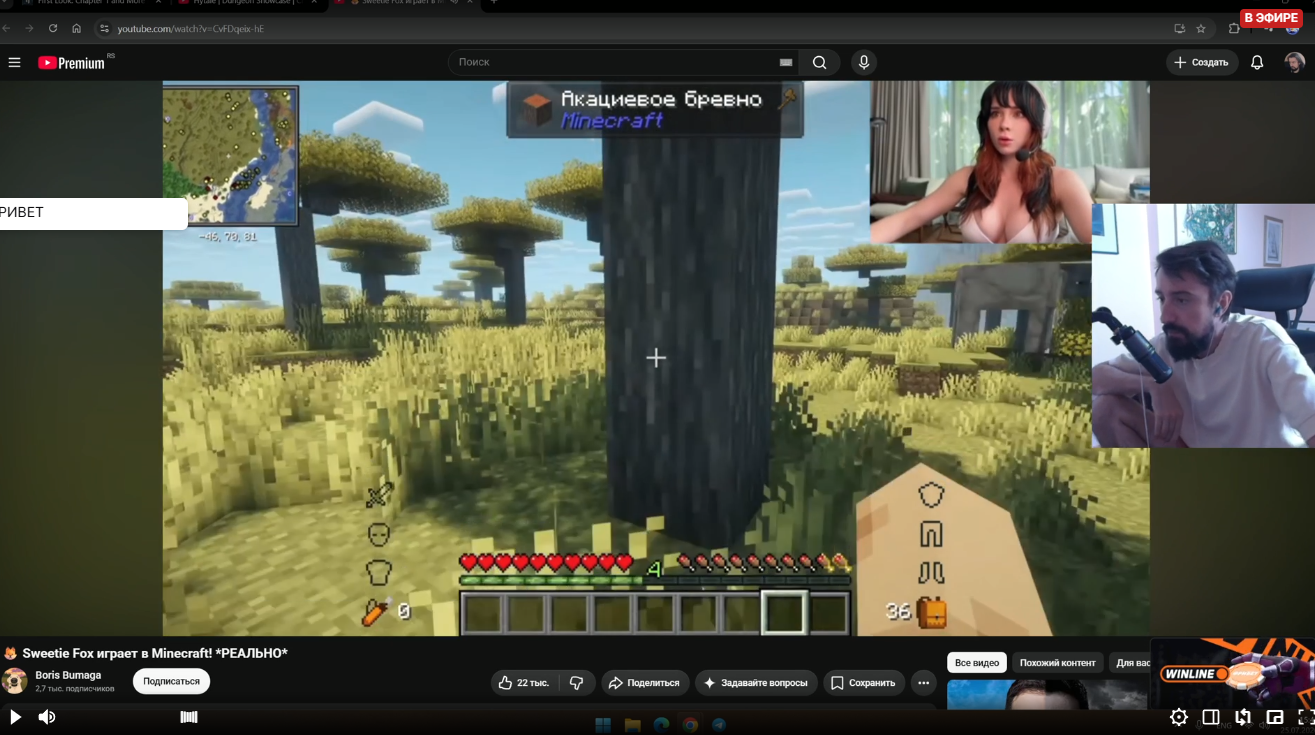This screenshot has height=735, width=1315.
Task: Open the on-screen keyboard in search box
Action: [786, 62]
